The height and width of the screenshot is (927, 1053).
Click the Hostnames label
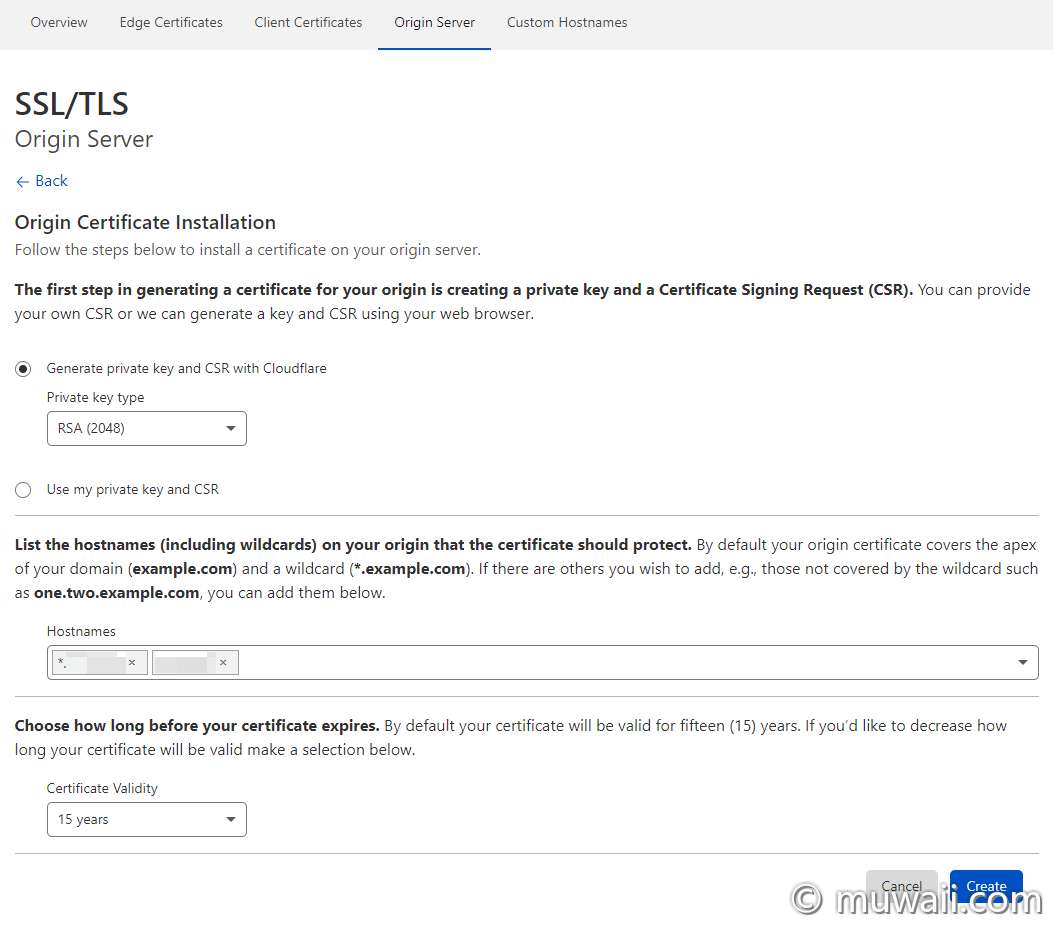coord(81,631)
